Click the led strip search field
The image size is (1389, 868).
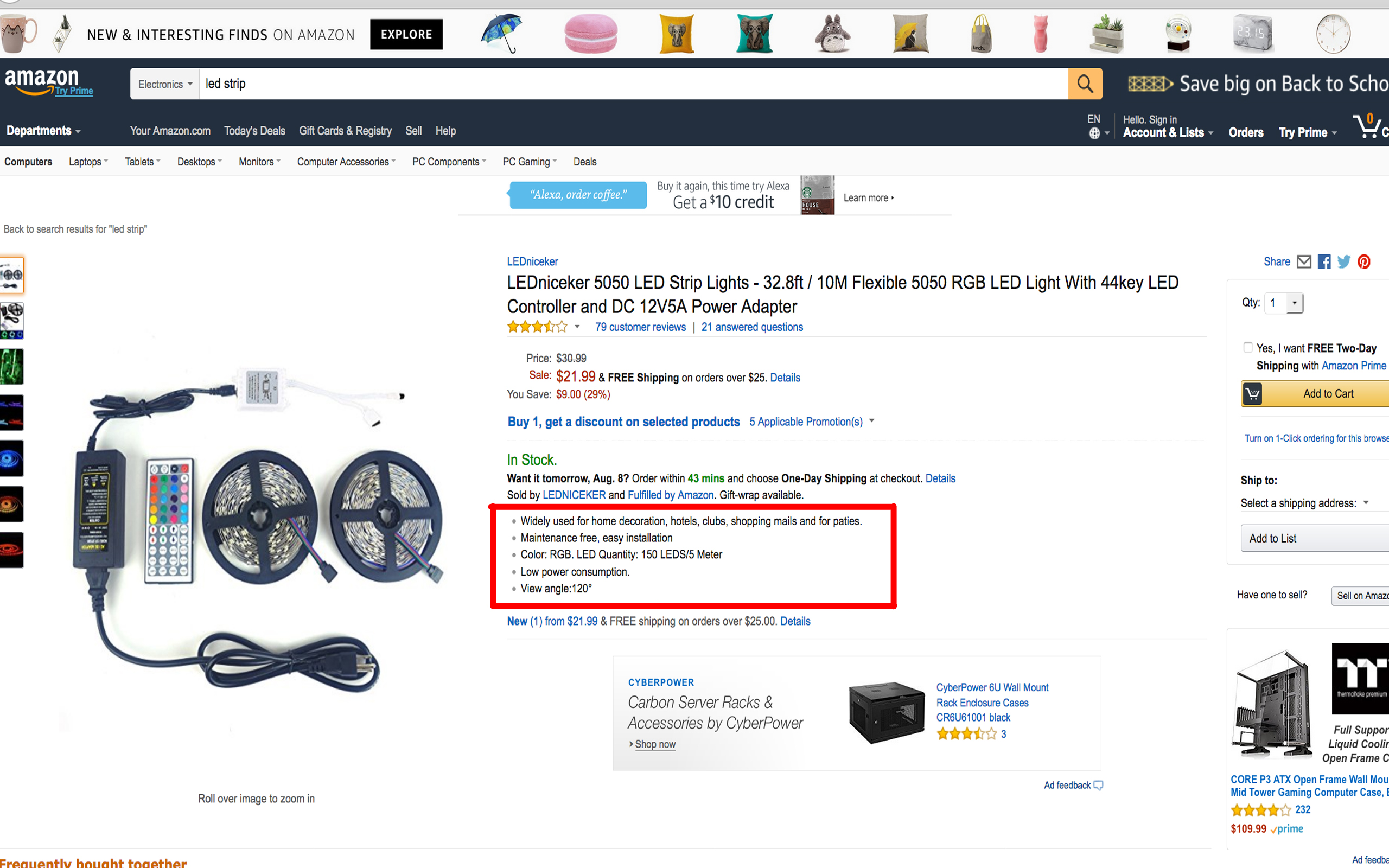[x=632, y=84]
